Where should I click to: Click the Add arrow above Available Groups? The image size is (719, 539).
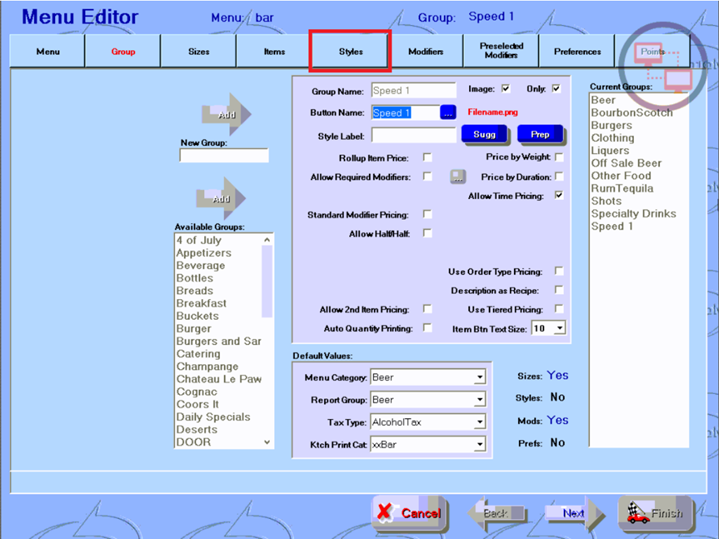point(221,198)
